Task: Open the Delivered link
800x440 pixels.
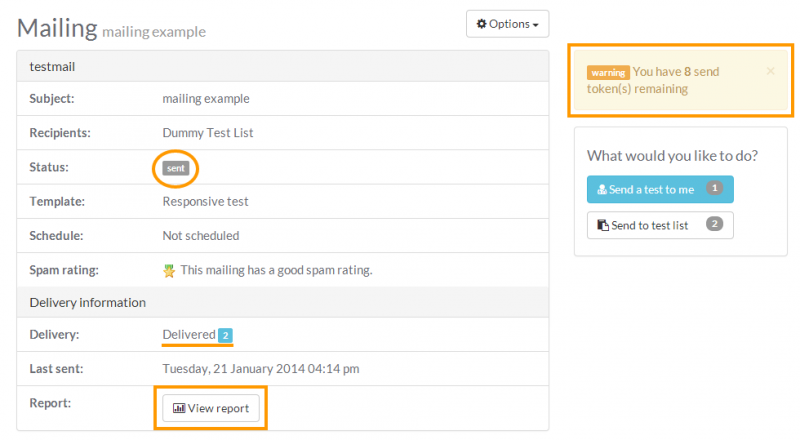Action: (x=189, y=334)
